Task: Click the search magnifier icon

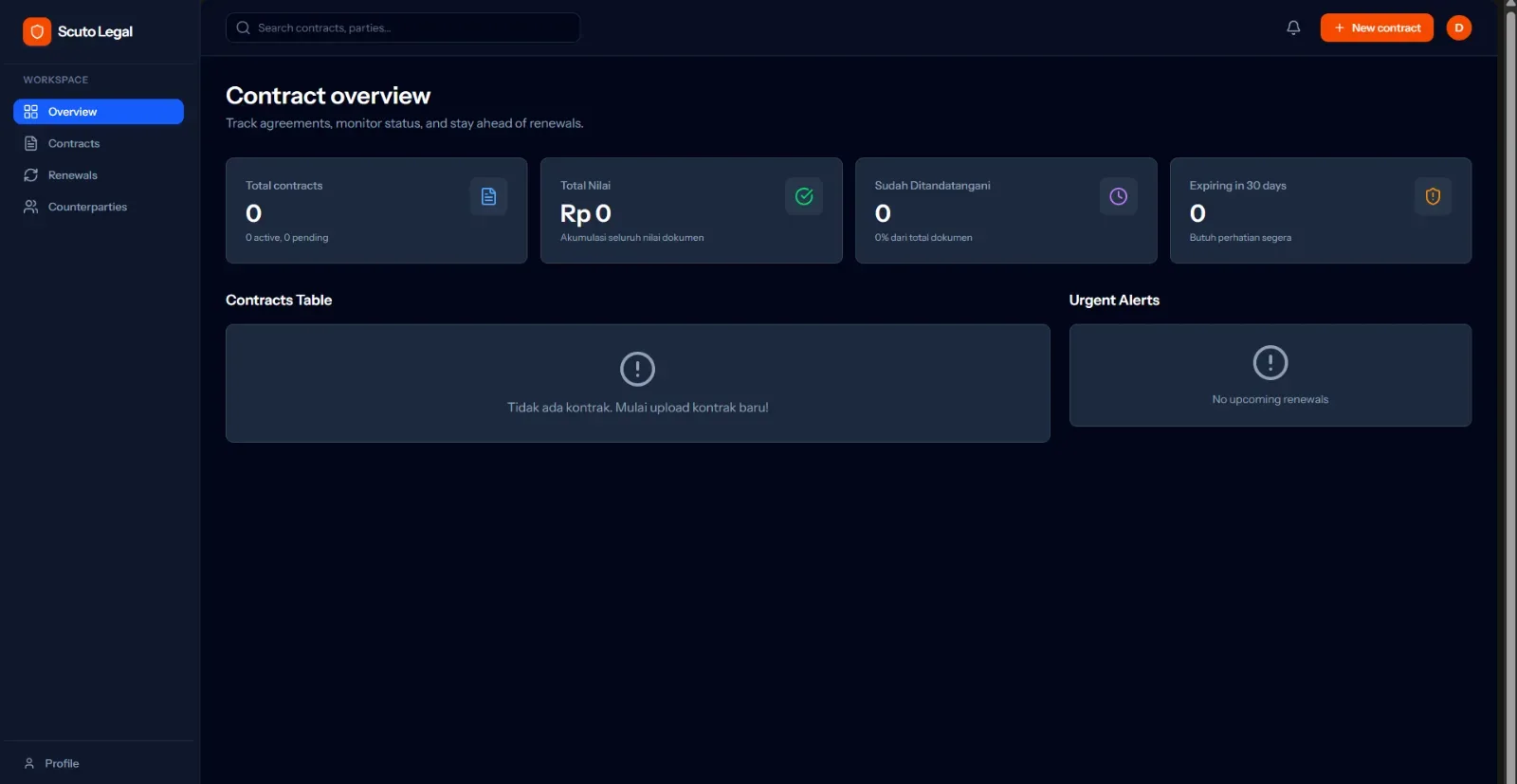Action: 244,27
